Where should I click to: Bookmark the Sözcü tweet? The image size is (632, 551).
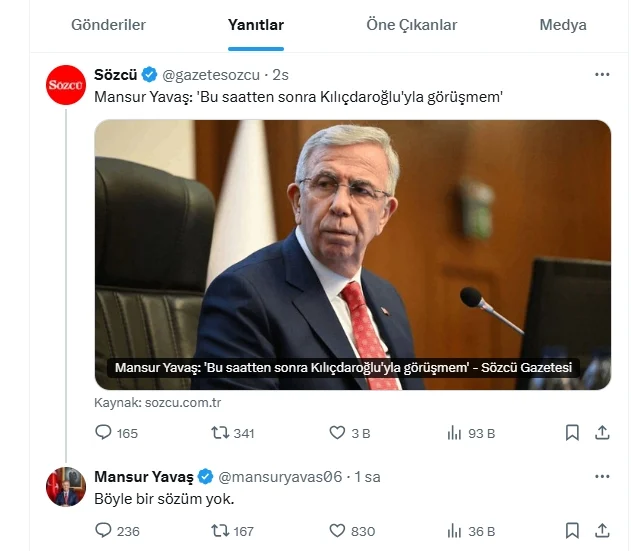[x=572, y=432]
